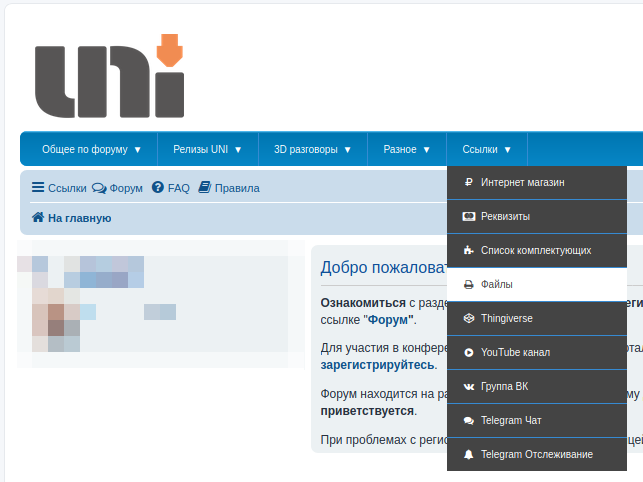Open Ссылки quick links in light bar
643x482 pixels.
[67, 188]
